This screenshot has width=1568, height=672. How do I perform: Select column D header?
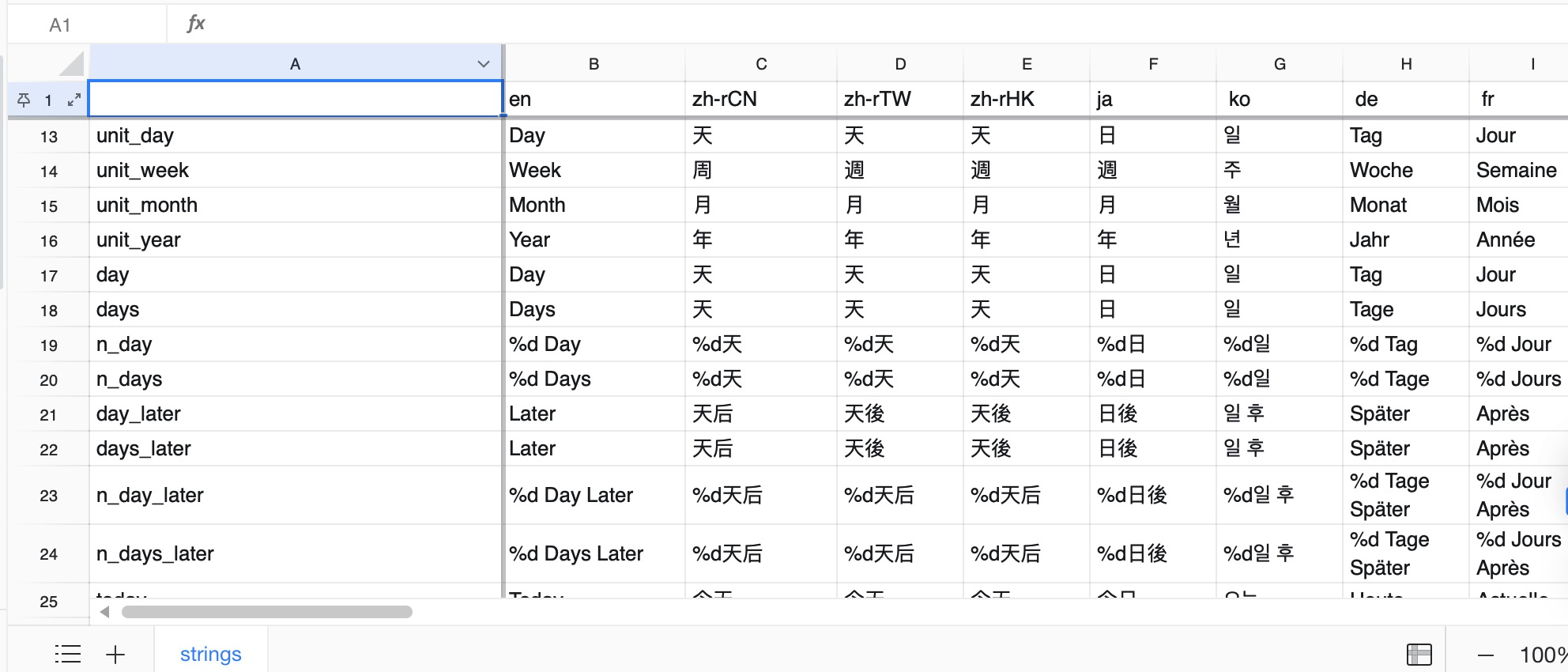pyautogui.click(x=900, y=64)
